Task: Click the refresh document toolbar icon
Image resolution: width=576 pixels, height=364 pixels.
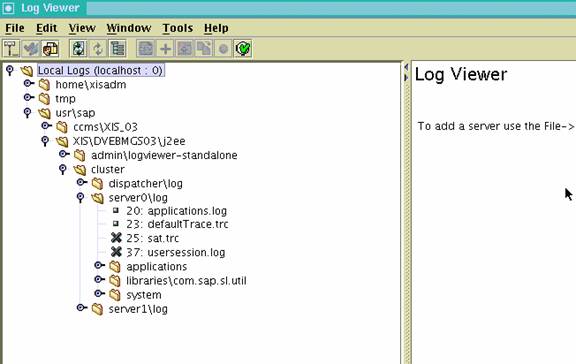Action: [78, 48]
